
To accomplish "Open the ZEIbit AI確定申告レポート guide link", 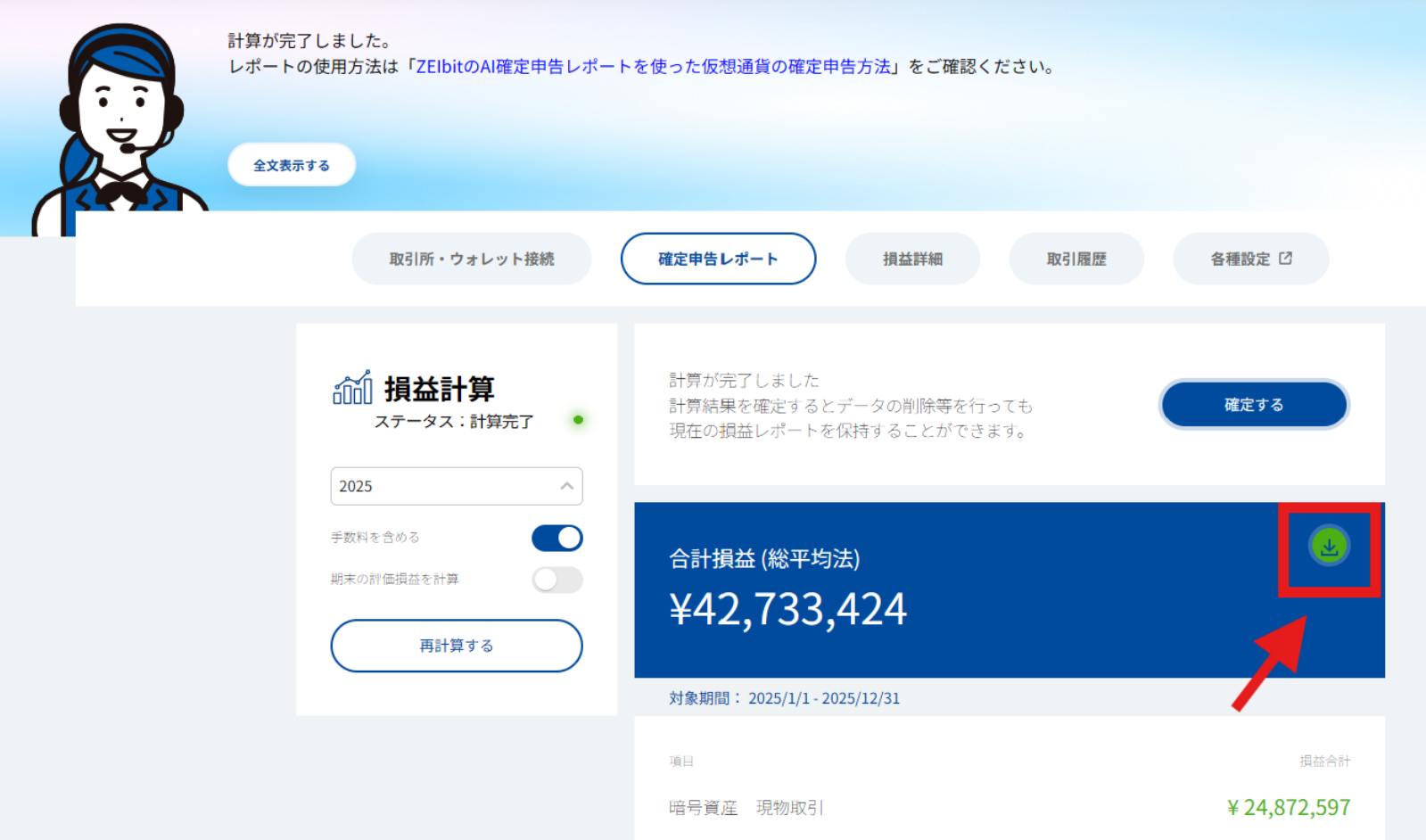I will (654, 67).
